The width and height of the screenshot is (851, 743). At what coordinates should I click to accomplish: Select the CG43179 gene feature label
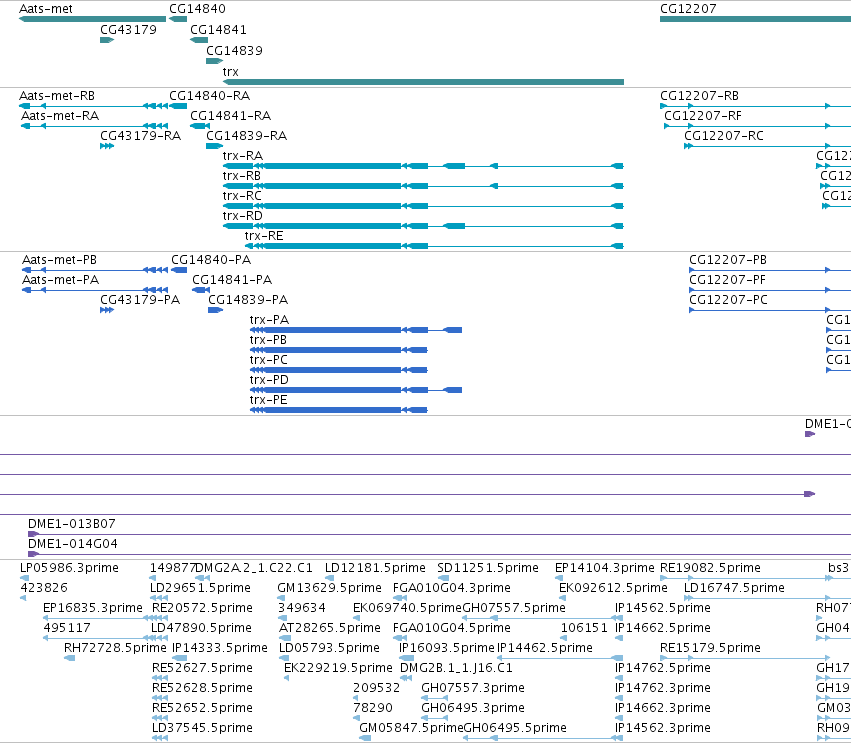pos(128,30)
